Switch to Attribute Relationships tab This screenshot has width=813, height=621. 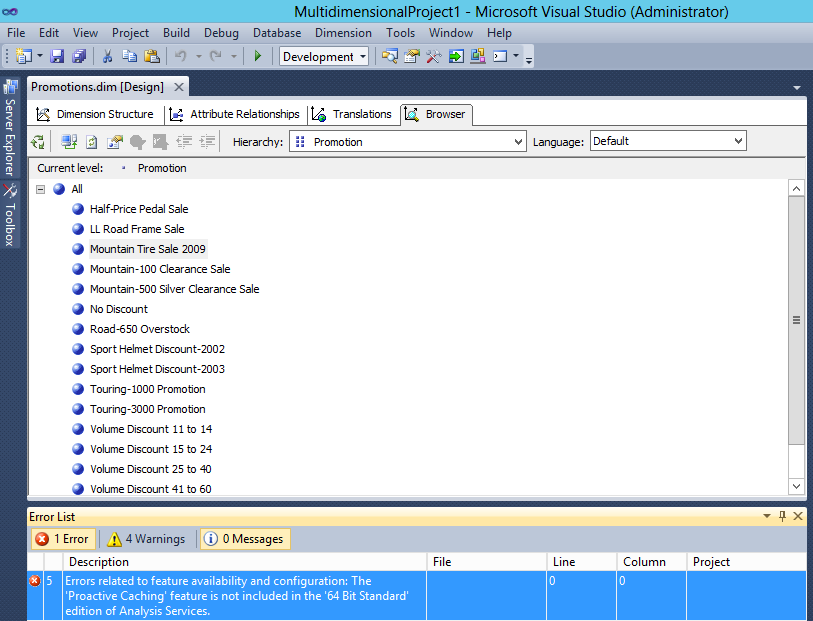[235, 114]
